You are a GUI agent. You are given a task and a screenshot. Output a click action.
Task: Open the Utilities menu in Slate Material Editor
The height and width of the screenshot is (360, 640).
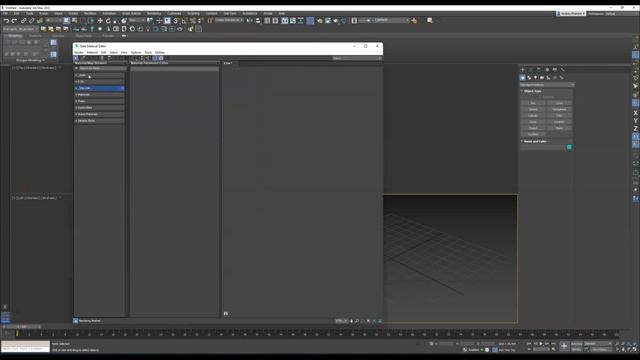(x=160, y=53)
